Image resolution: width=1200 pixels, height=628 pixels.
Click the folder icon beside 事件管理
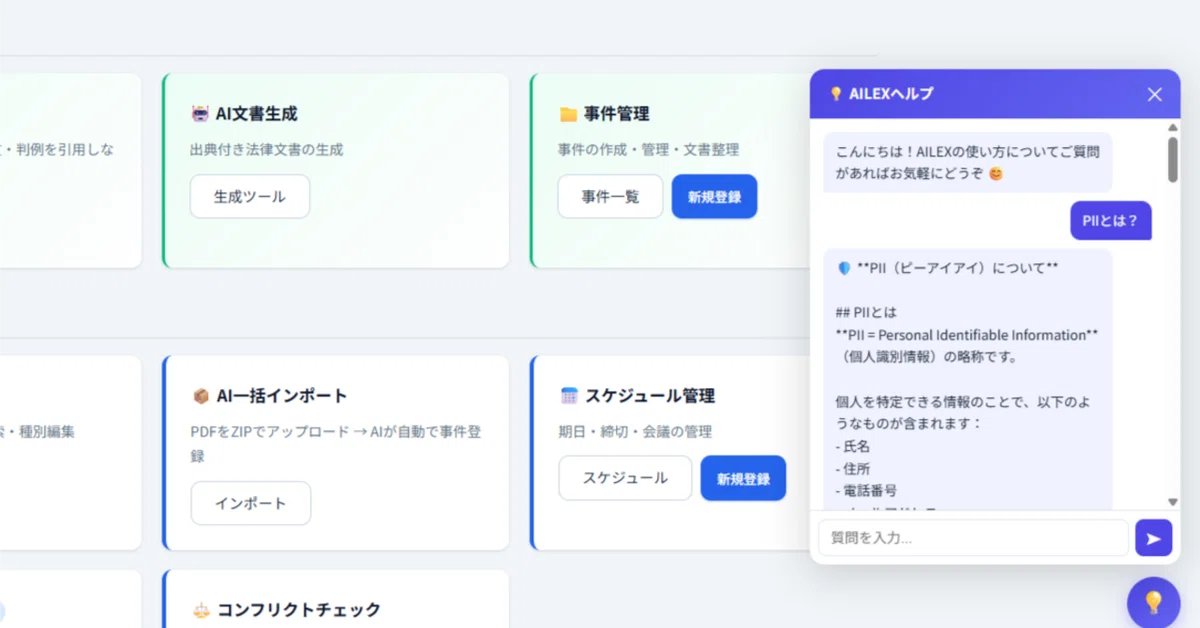click(568, 114)
